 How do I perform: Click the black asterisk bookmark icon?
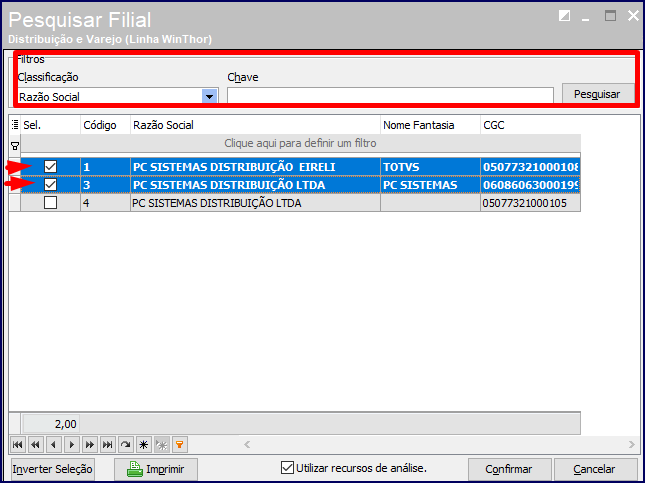[144, 444]
